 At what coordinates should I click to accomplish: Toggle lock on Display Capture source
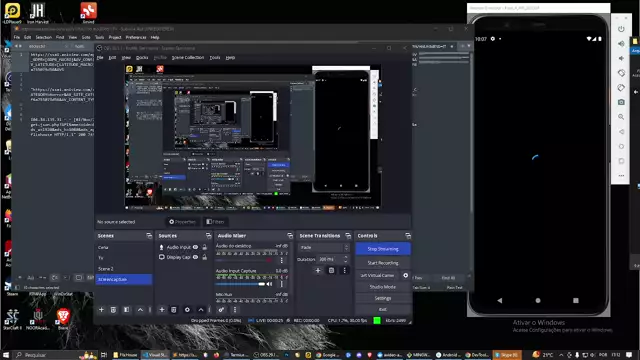(x=204, y=257)
